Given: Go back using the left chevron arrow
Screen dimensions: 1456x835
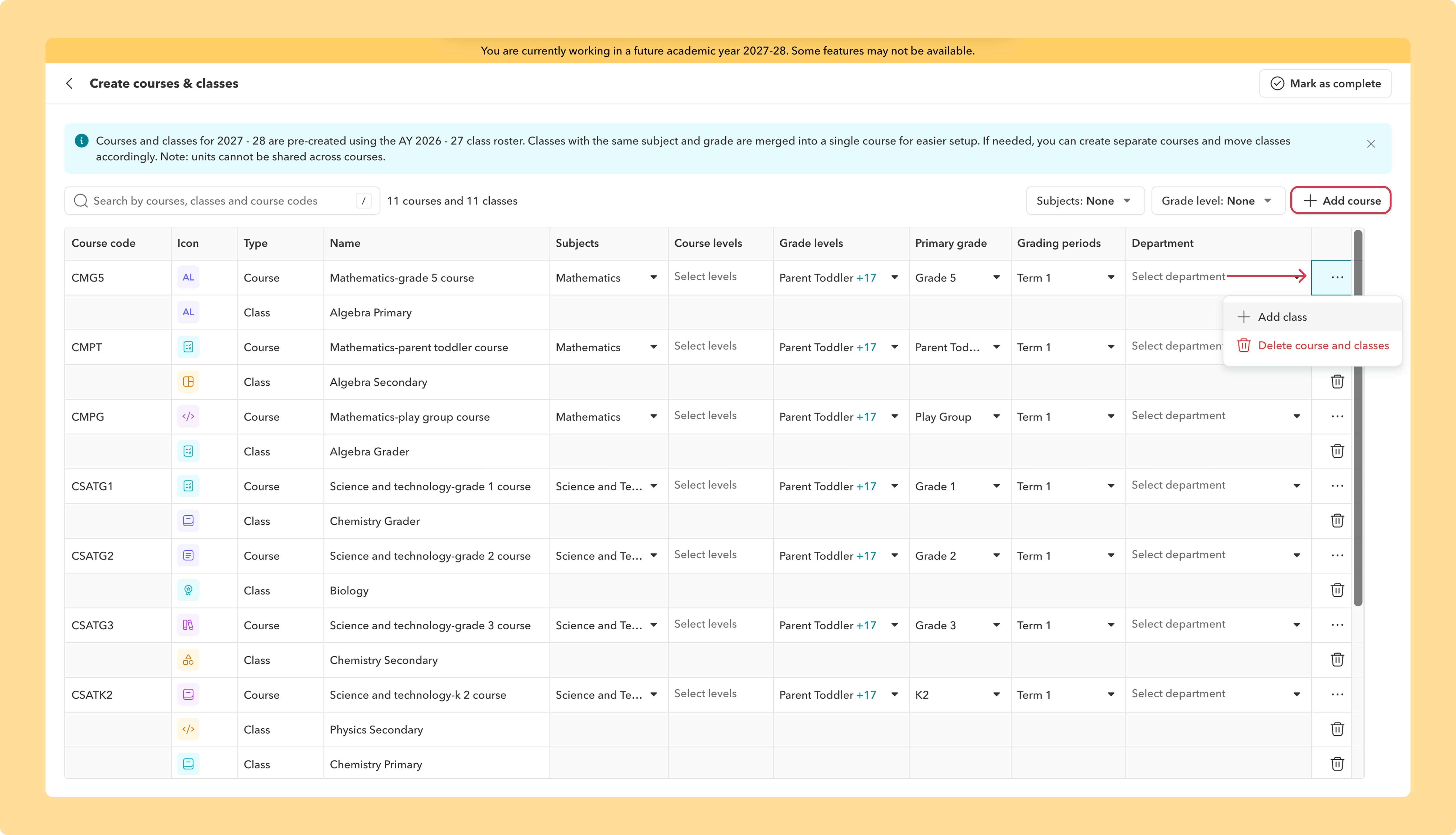Looking at the screenshot, I should pyautogui.click(x=69, y=84).
